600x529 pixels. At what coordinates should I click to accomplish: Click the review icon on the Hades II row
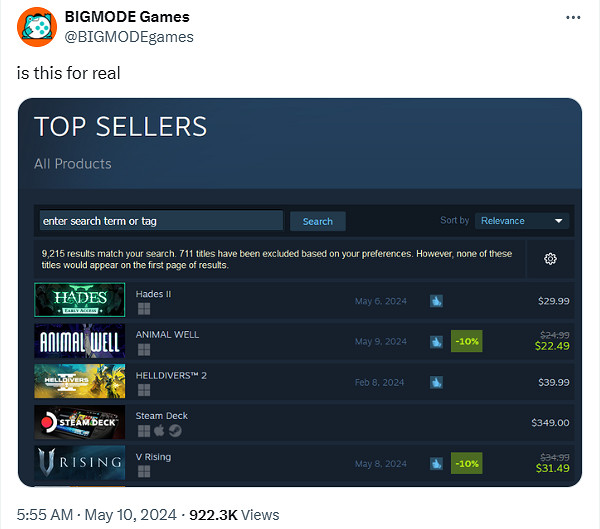point(437,300)
